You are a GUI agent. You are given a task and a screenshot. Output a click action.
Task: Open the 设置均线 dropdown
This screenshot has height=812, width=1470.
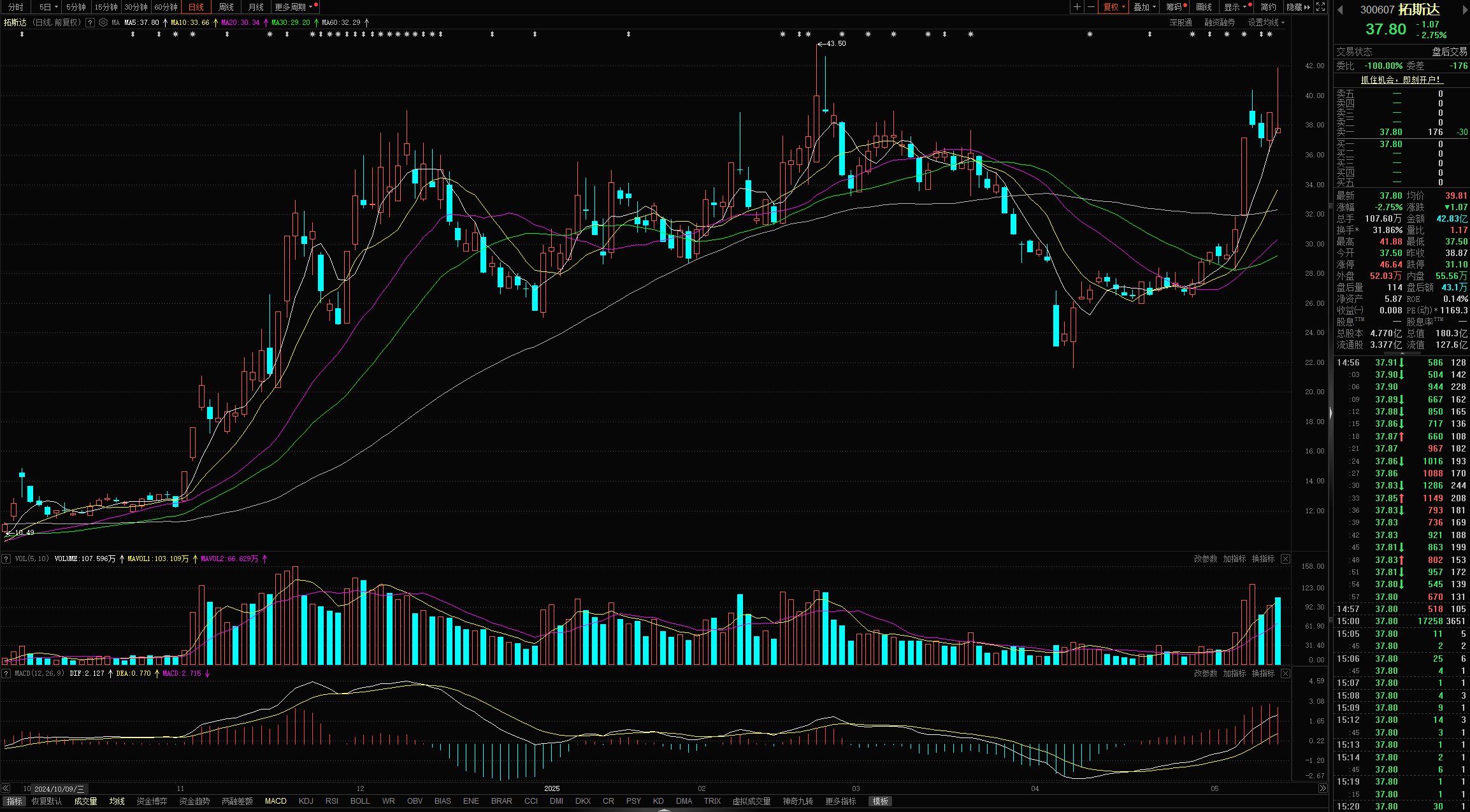(1266, 22)
